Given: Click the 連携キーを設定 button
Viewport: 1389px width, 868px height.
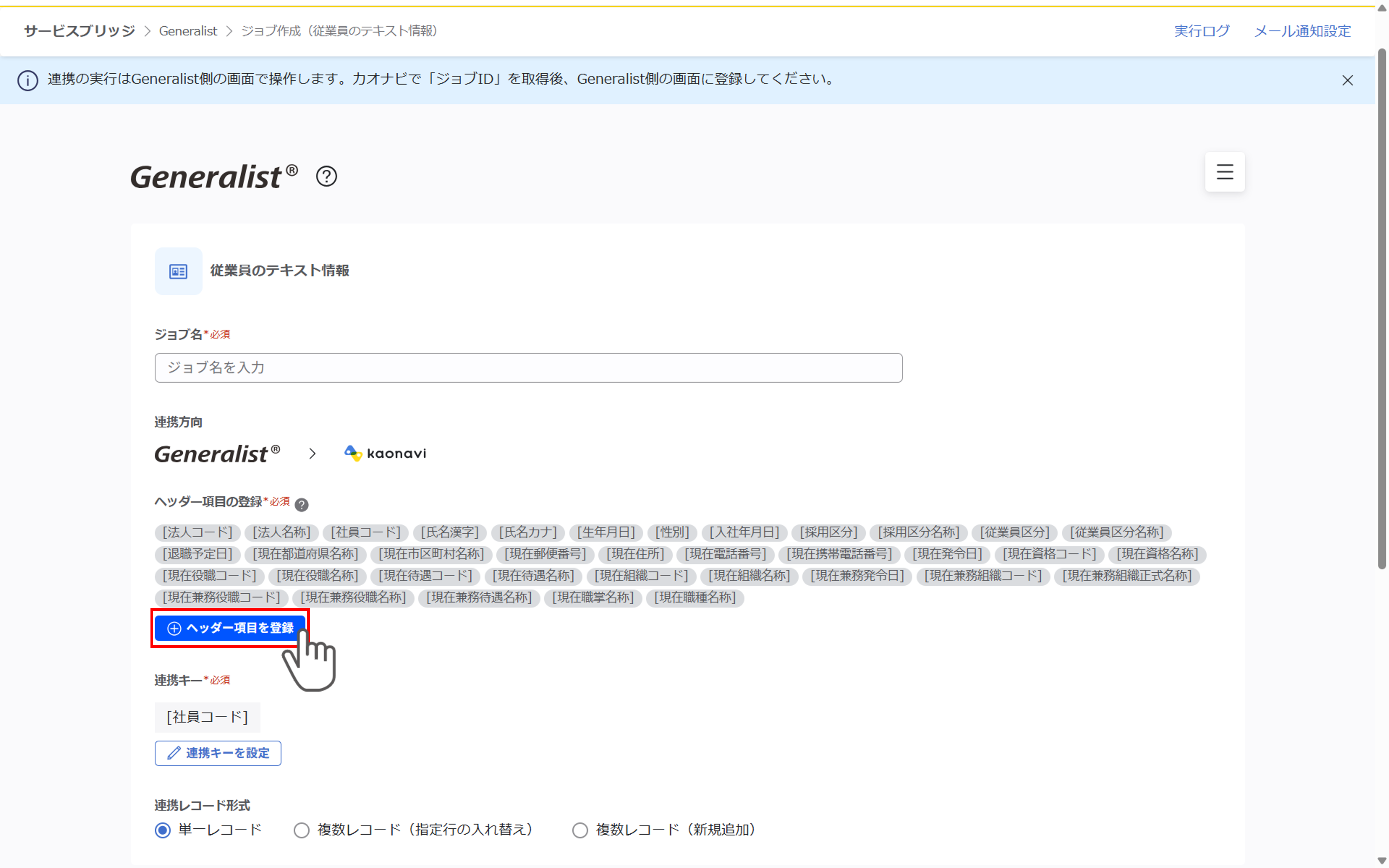Looking at the screenshot, I should (217, 753).
